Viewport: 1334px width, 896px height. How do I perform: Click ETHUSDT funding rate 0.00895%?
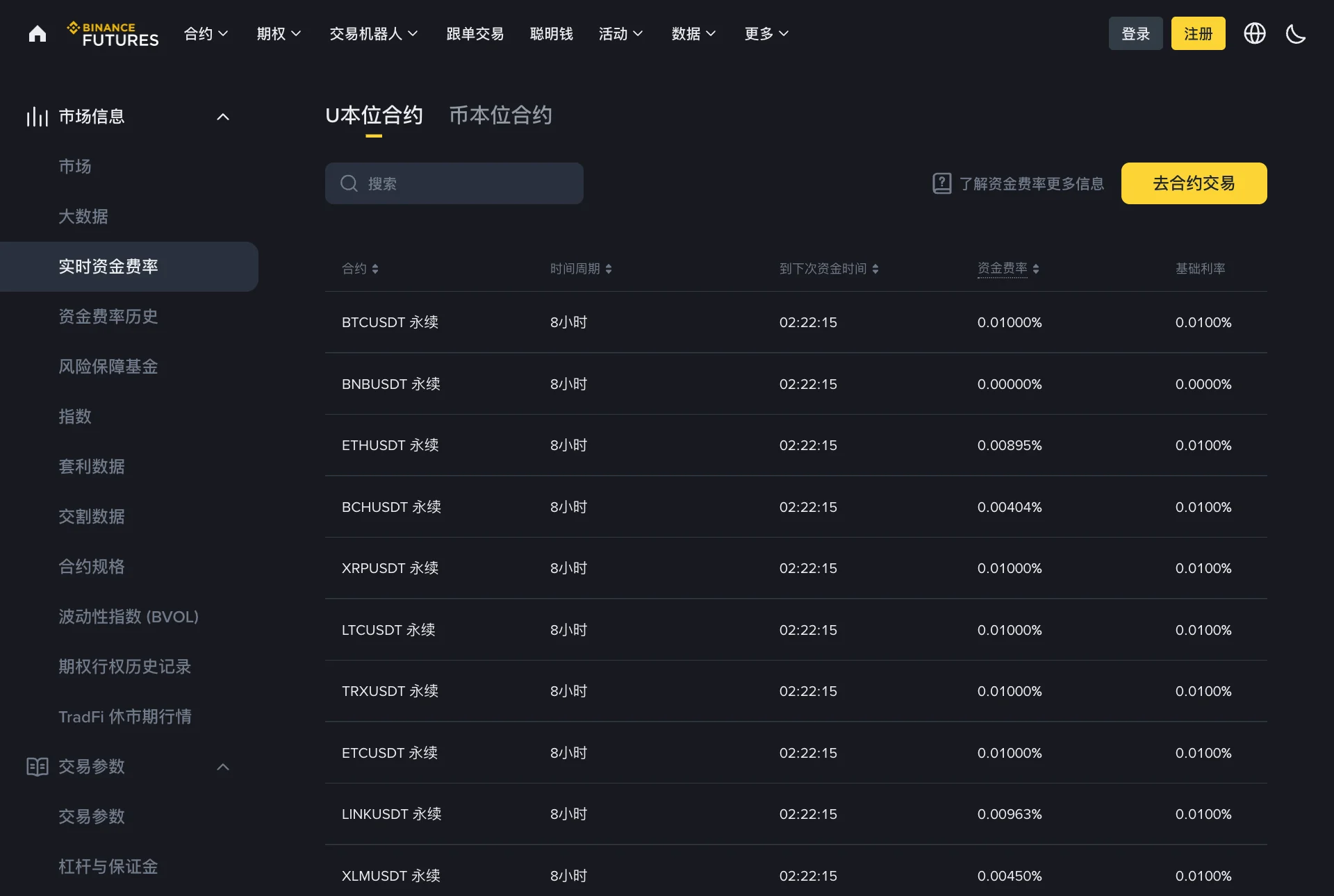1010,445
